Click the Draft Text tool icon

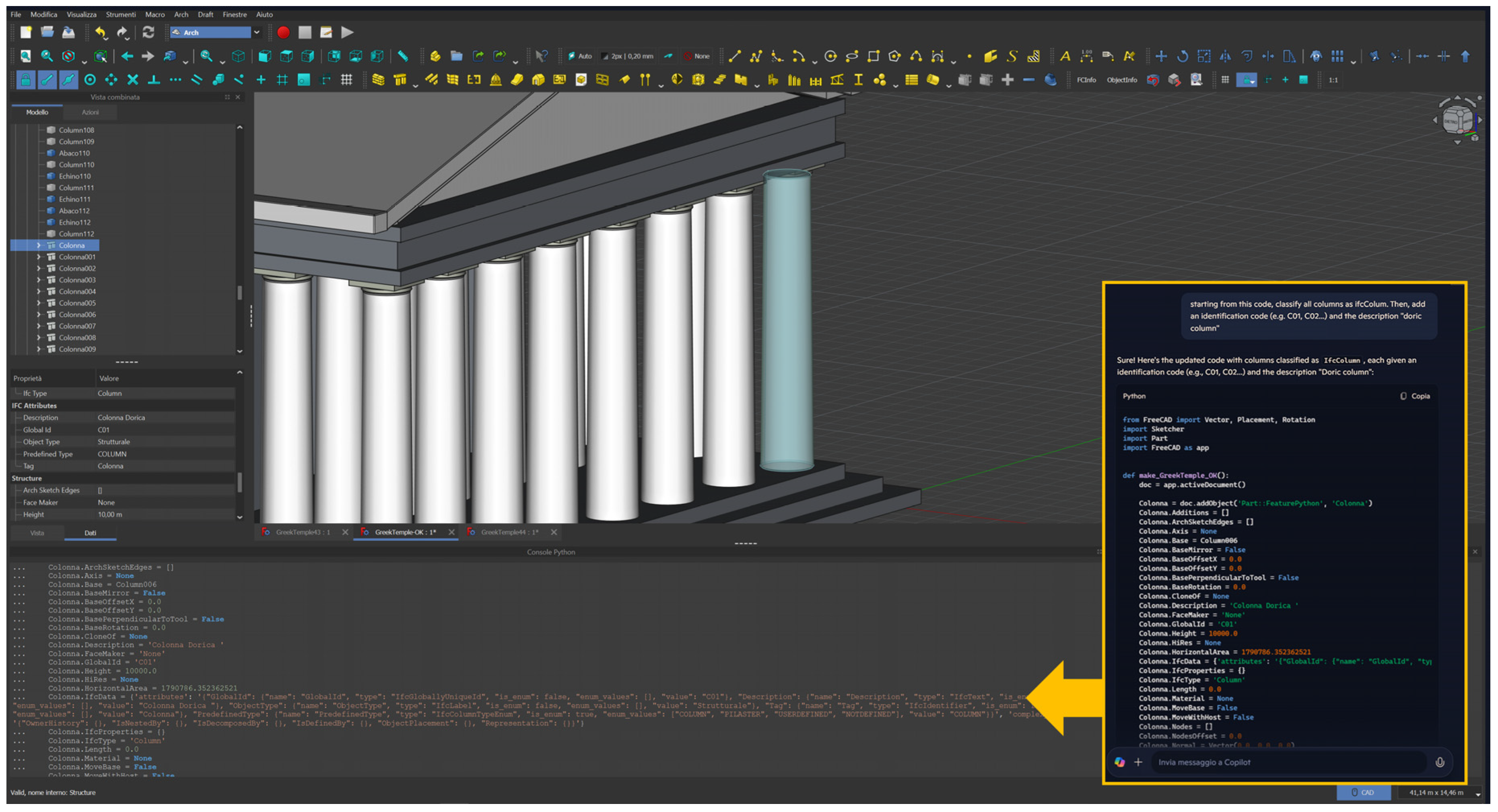pos(1065,56)
